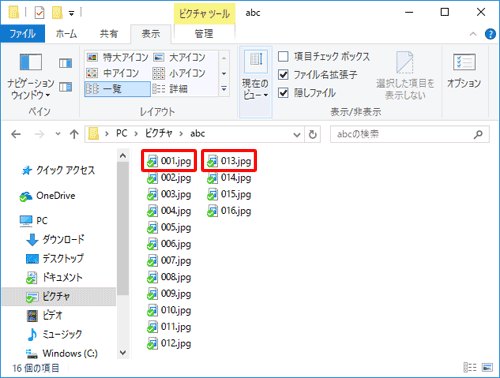Click the New folder quick access icon
500x378 pixels.
[57, 13]
